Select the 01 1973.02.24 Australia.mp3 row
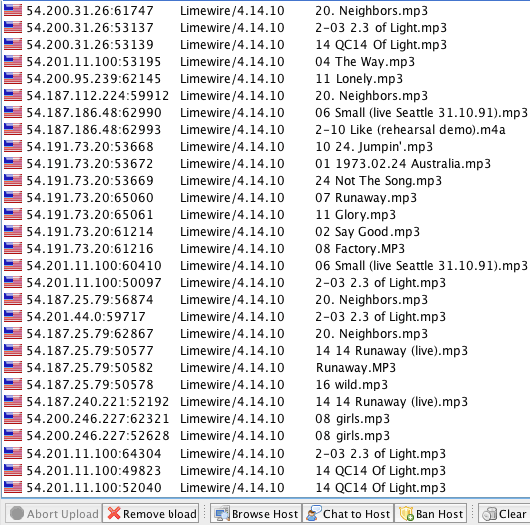This screenshot has height=525, width=530. click(x=265, y=164)
